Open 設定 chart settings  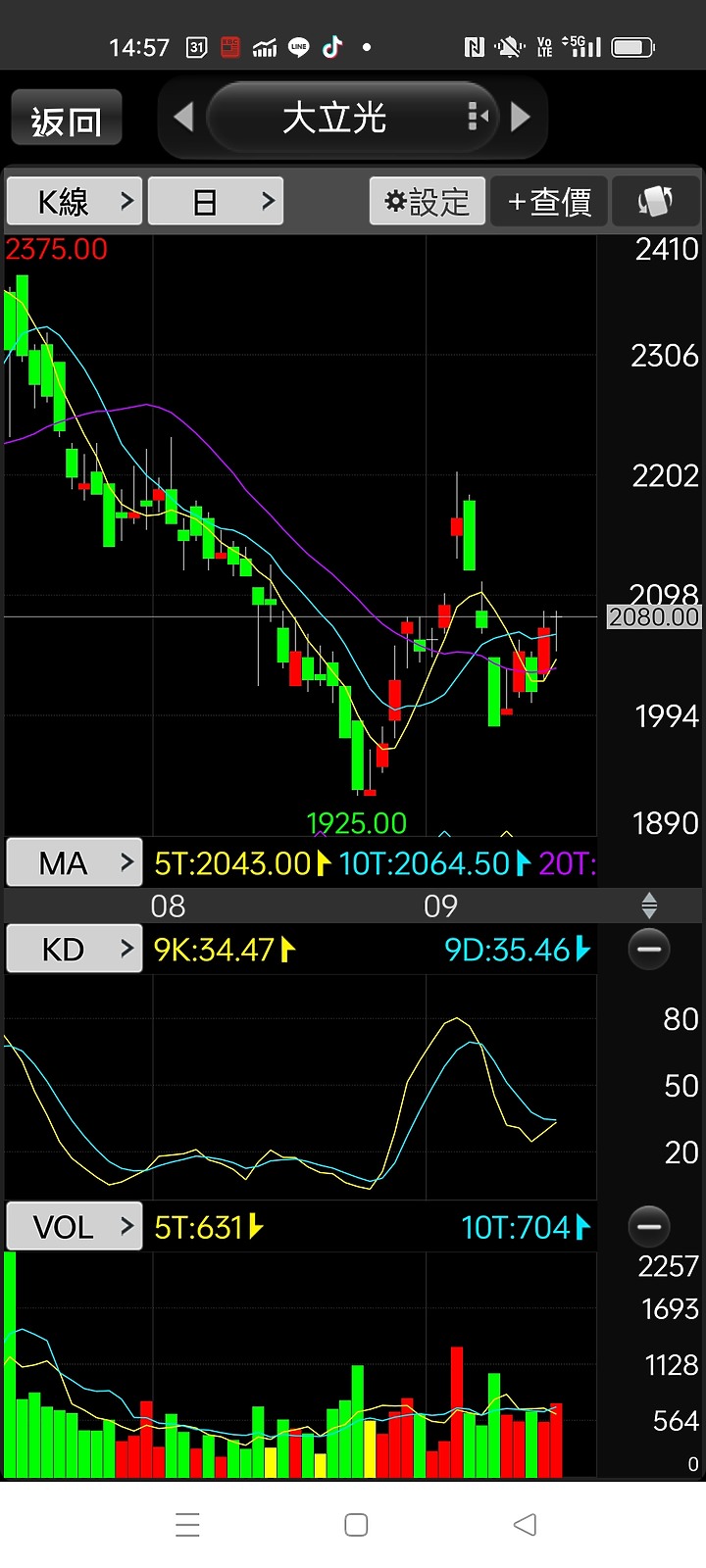(x=428, y=201)
